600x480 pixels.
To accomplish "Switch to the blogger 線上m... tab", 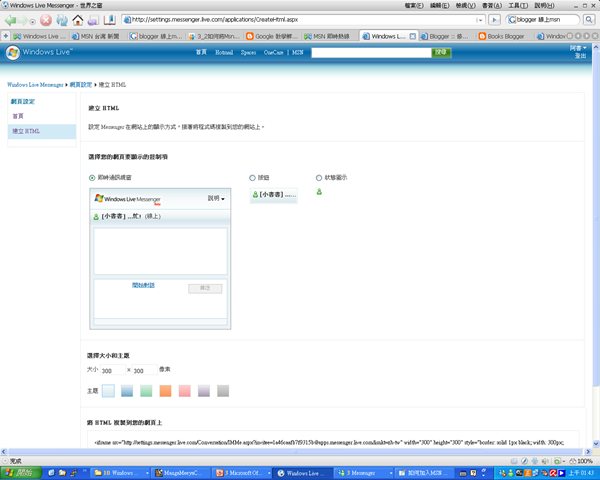I will (x=157, y=36).
